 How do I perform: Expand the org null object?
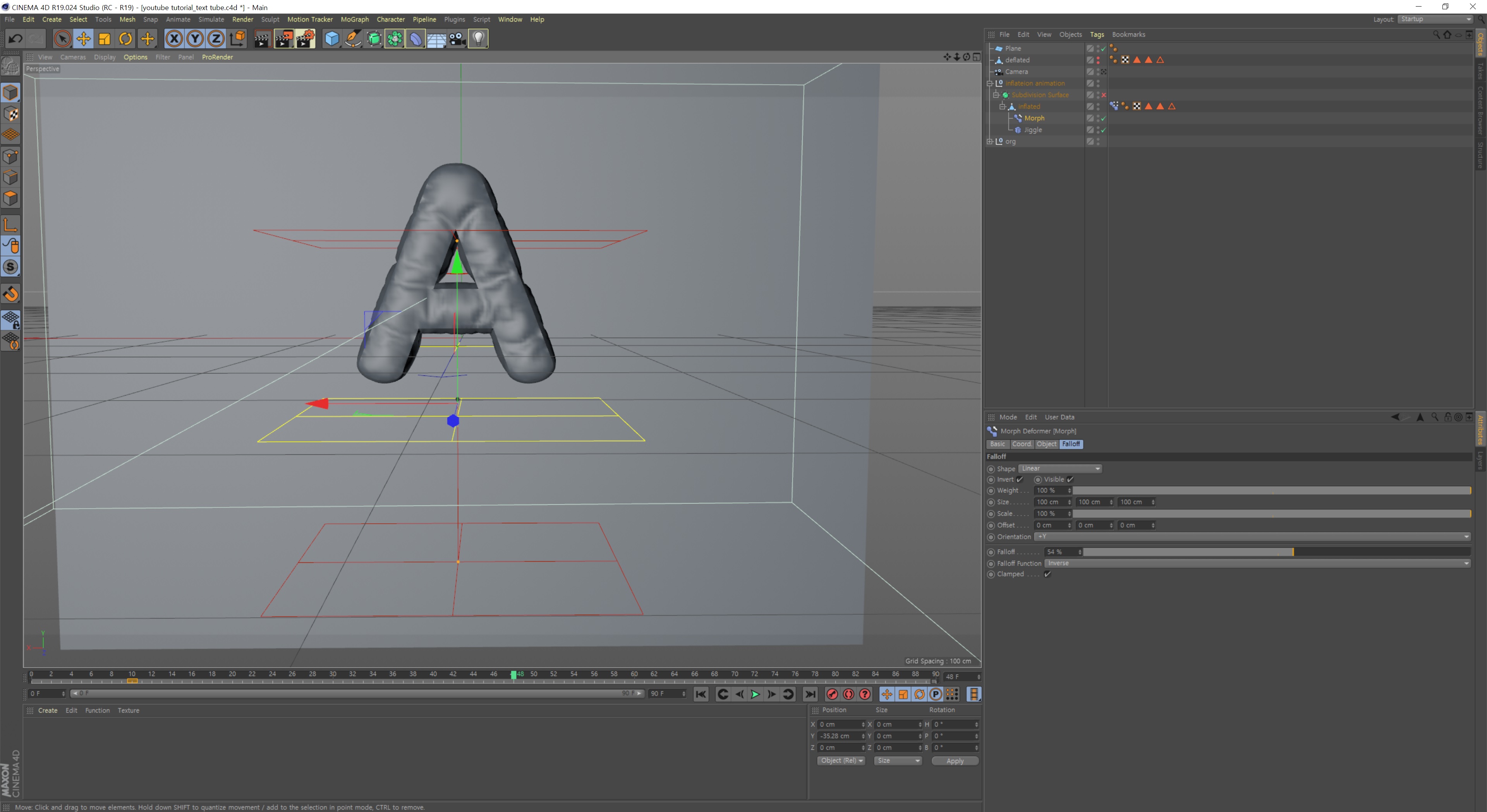pos(990,141)
